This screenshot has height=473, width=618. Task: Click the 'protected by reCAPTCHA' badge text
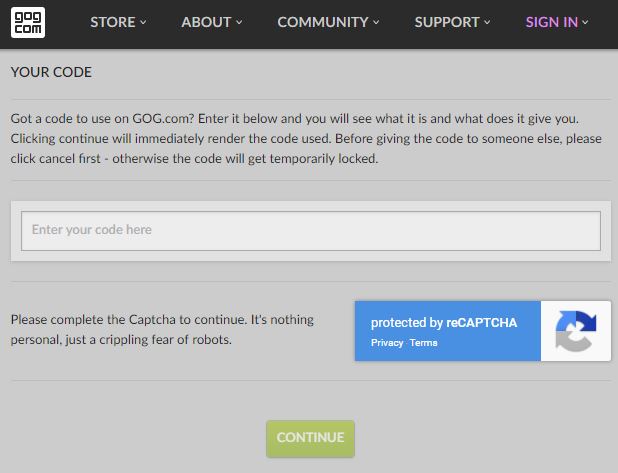click(444, 323)
